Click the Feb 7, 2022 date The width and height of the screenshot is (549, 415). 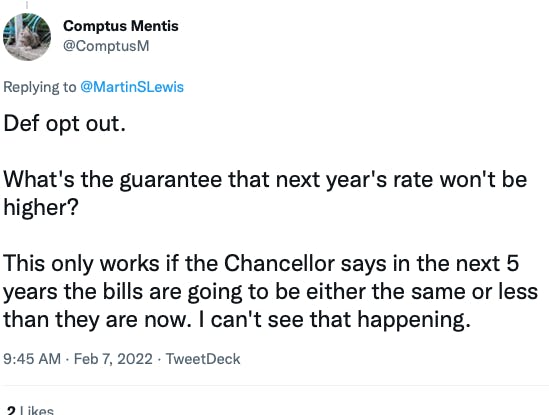pos(113,359)
